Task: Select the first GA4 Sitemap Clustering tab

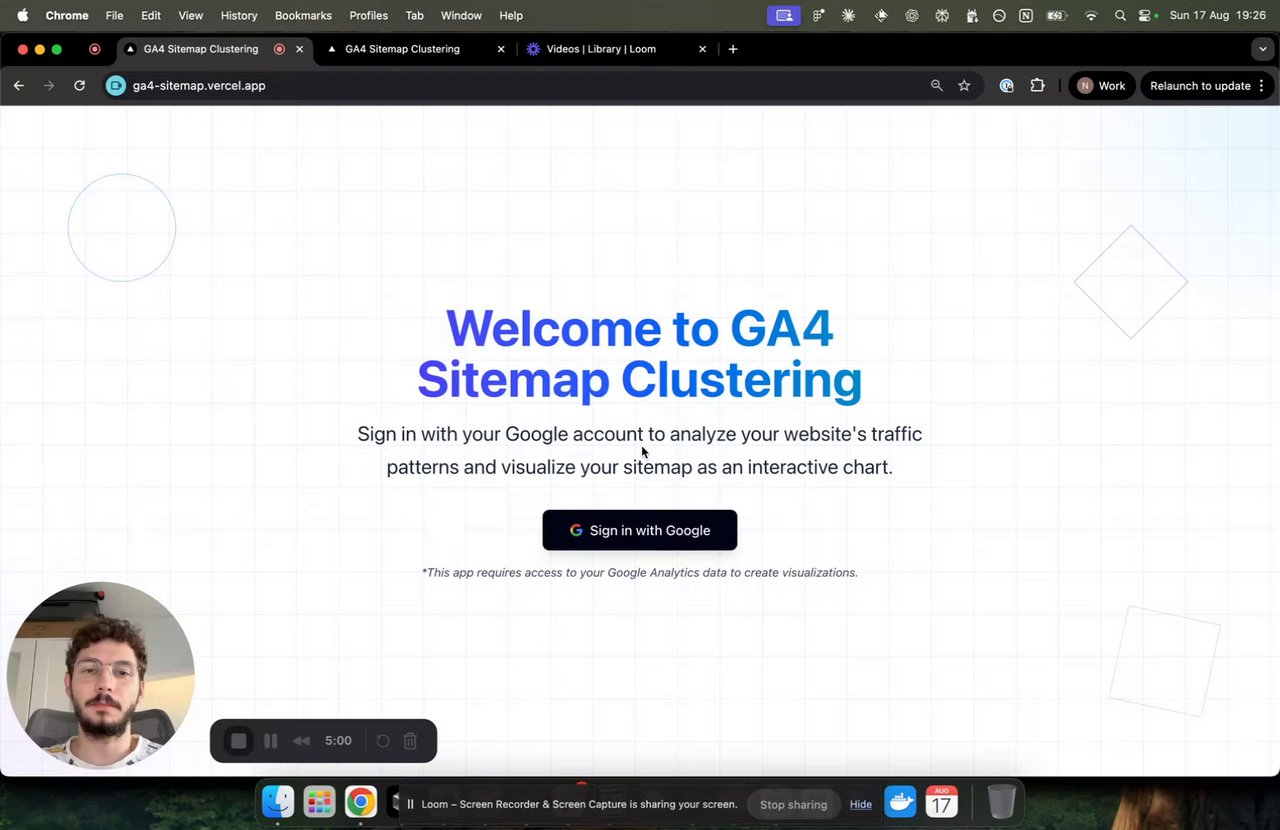Action: pyautogui.click(x=200, y=49)
